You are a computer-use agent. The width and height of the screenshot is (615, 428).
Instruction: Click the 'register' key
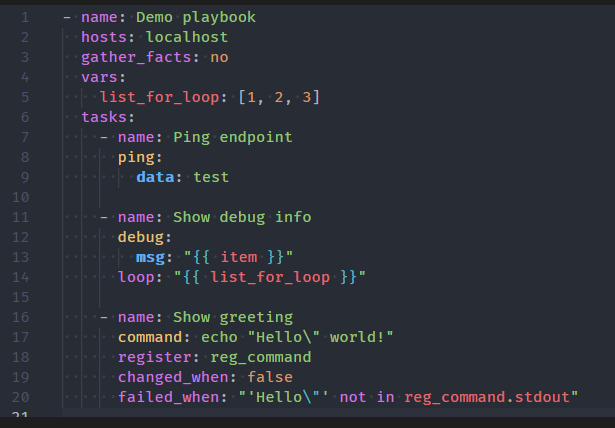155,357
